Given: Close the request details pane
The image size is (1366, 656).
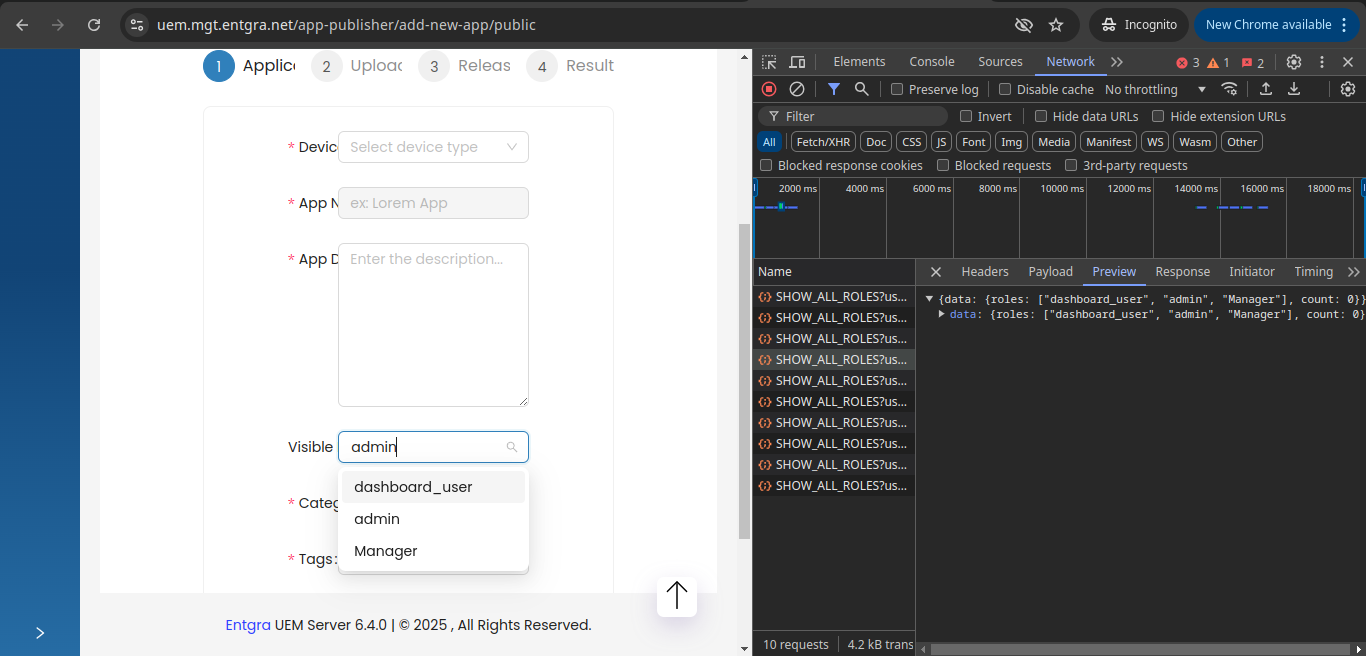Looking at the screenshot, I should point(936,272).
